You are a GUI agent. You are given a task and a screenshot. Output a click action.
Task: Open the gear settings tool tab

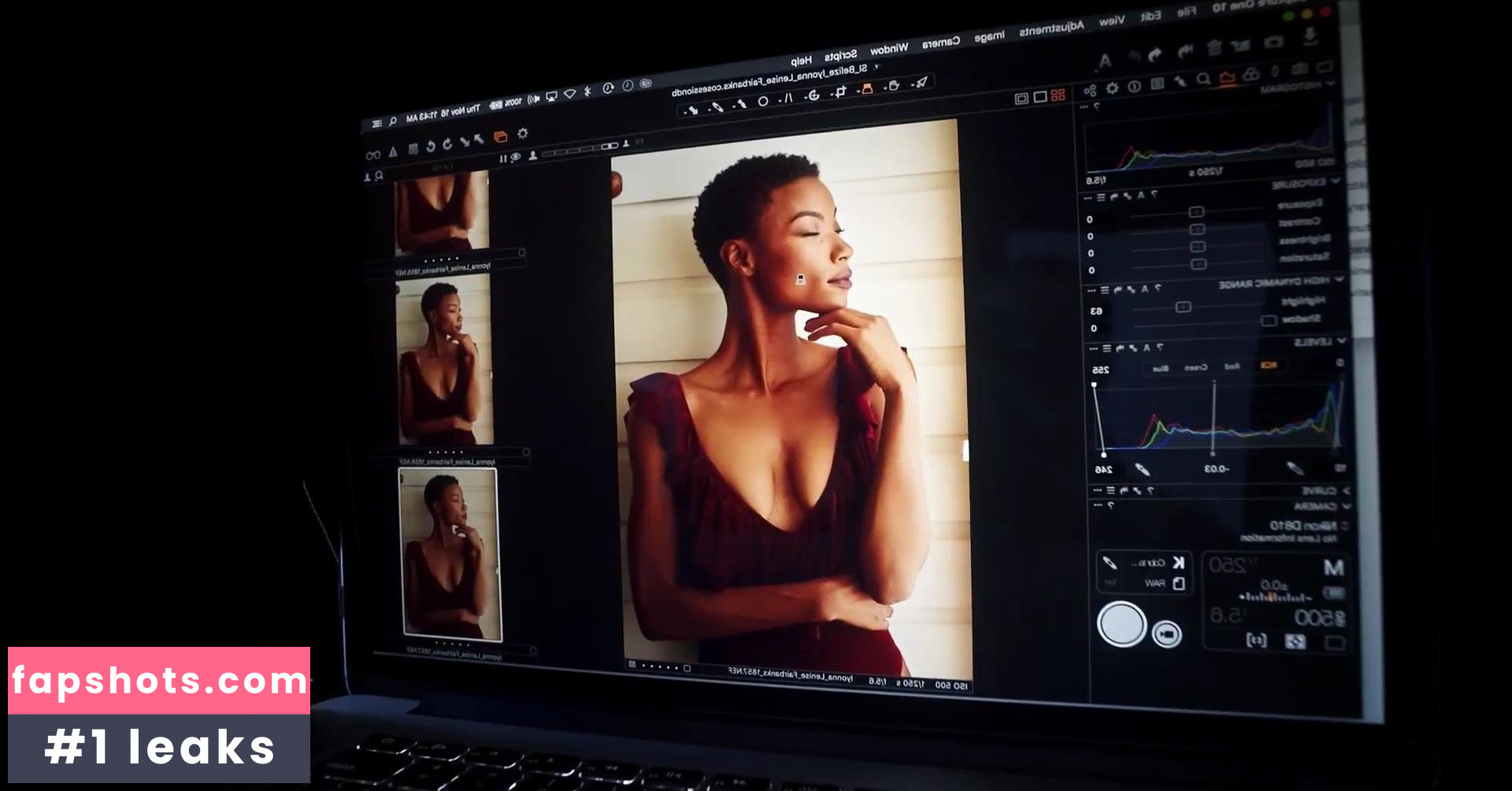click(x=1112, y=88)
